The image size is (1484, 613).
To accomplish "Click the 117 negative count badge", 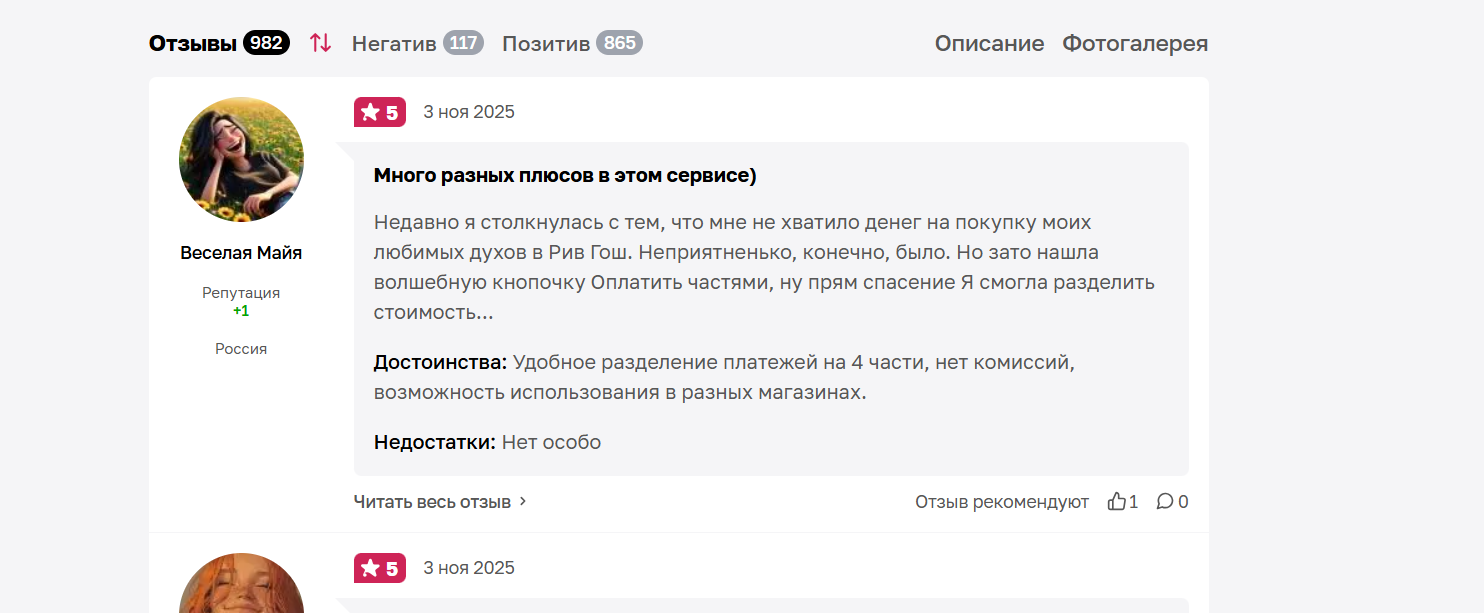I will click(463, 43).
